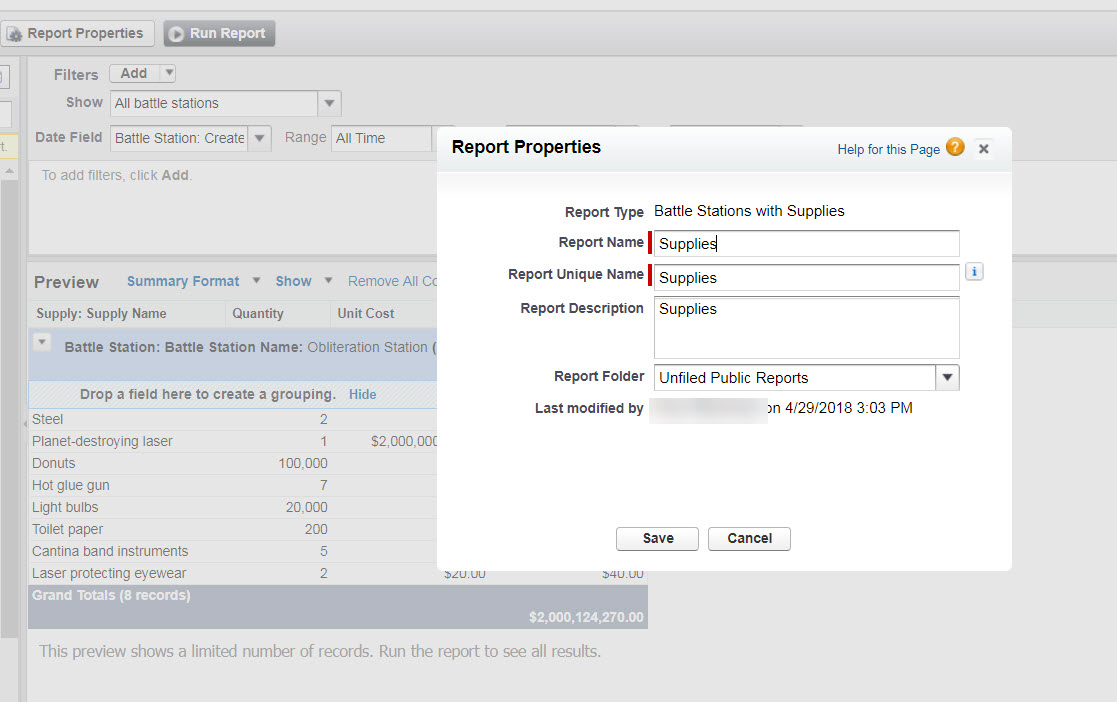Open the Date Field dropdown for Battle Station Create
This screenshot has width=1117, height=702.
(259, 137)
